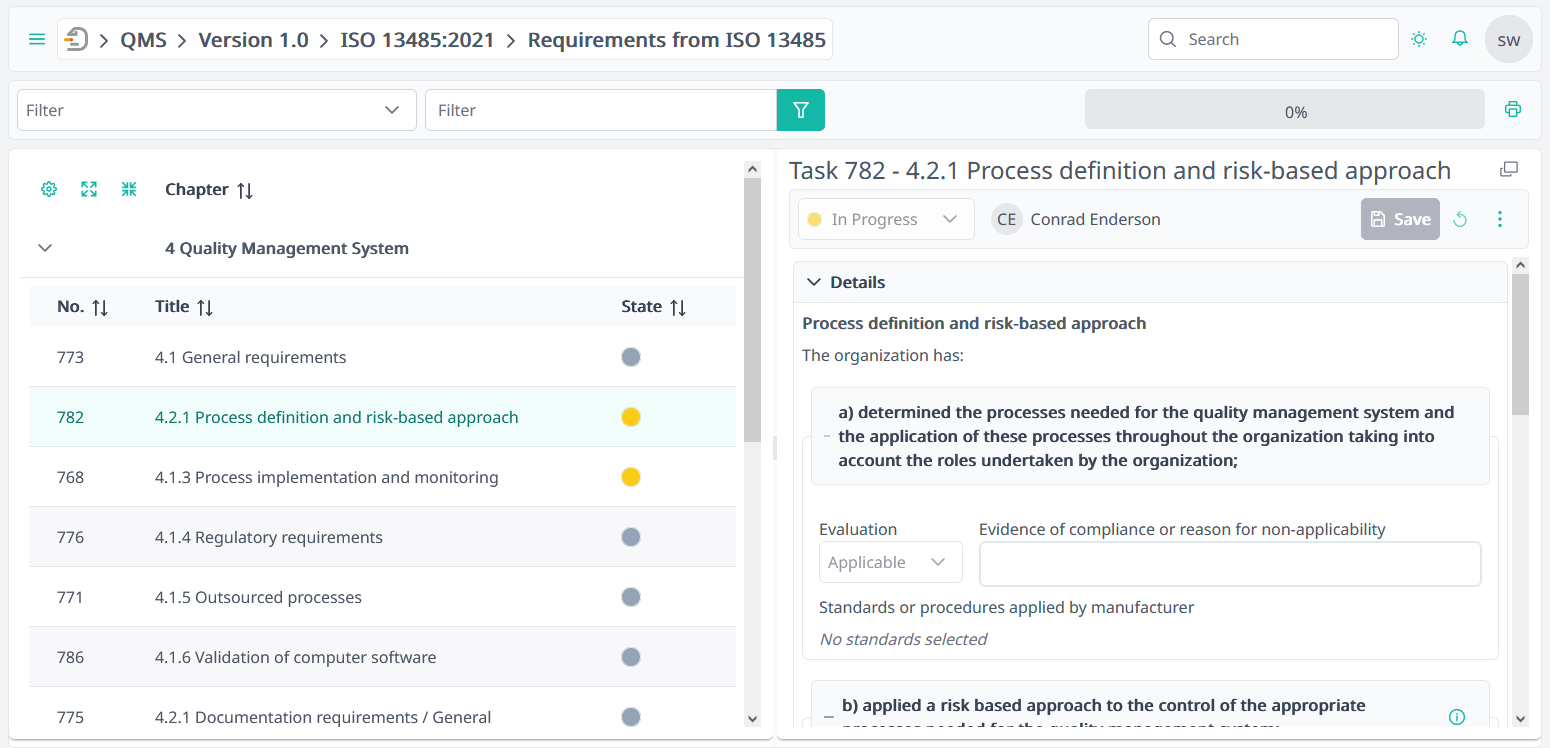Open table column settings gear

pos(48,189)
